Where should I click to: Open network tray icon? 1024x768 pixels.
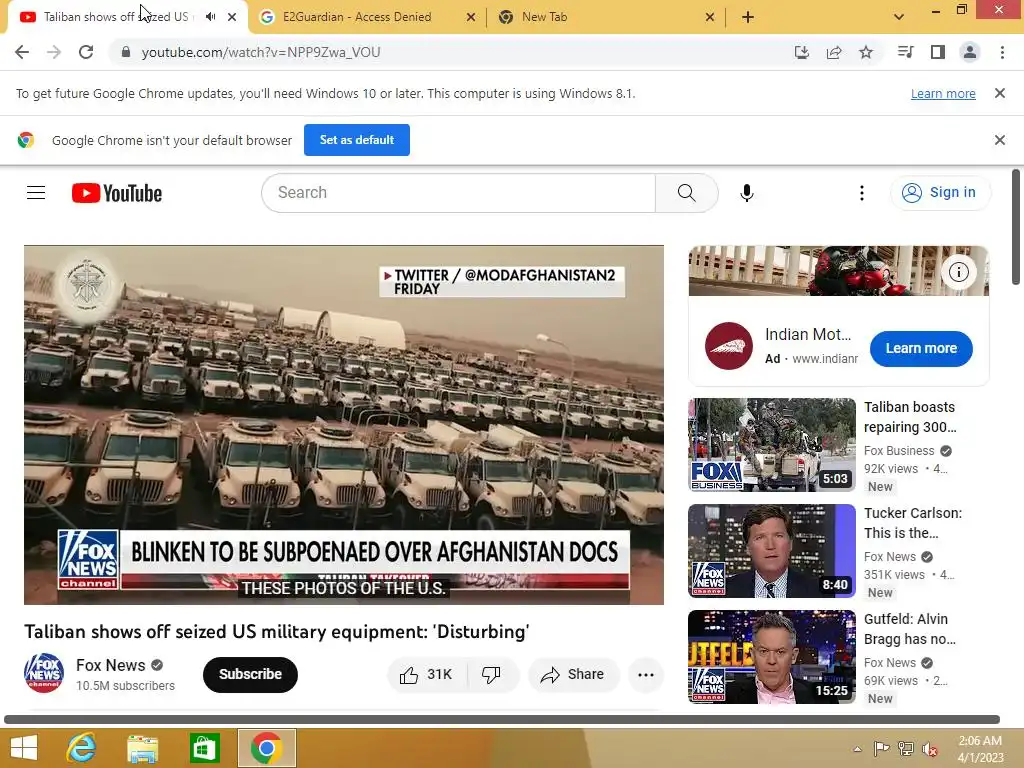click(x=906, y=748)
